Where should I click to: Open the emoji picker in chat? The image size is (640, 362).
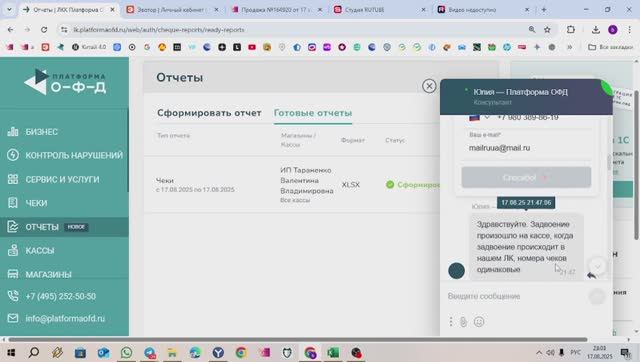click(479, 322)
